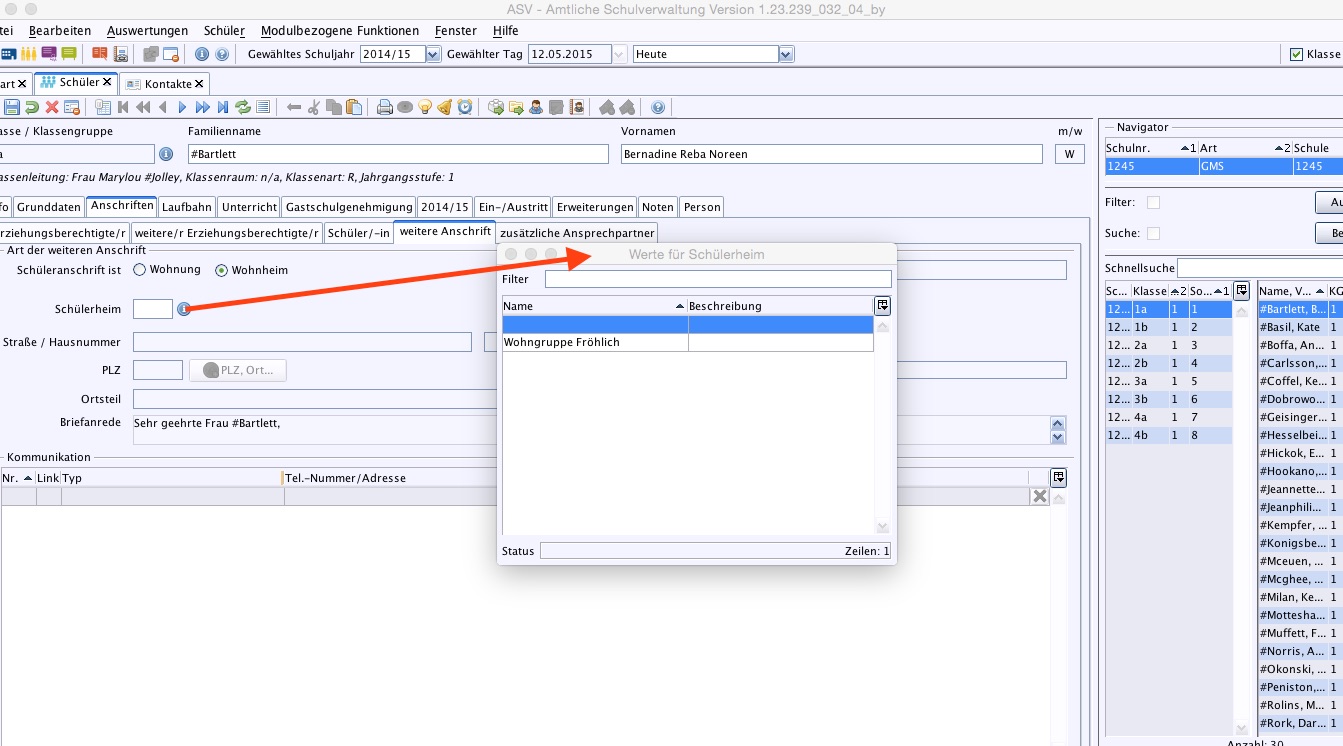Click the orange book icon in top toolbar
1343x746 pixels.
[x=100, y=54]
